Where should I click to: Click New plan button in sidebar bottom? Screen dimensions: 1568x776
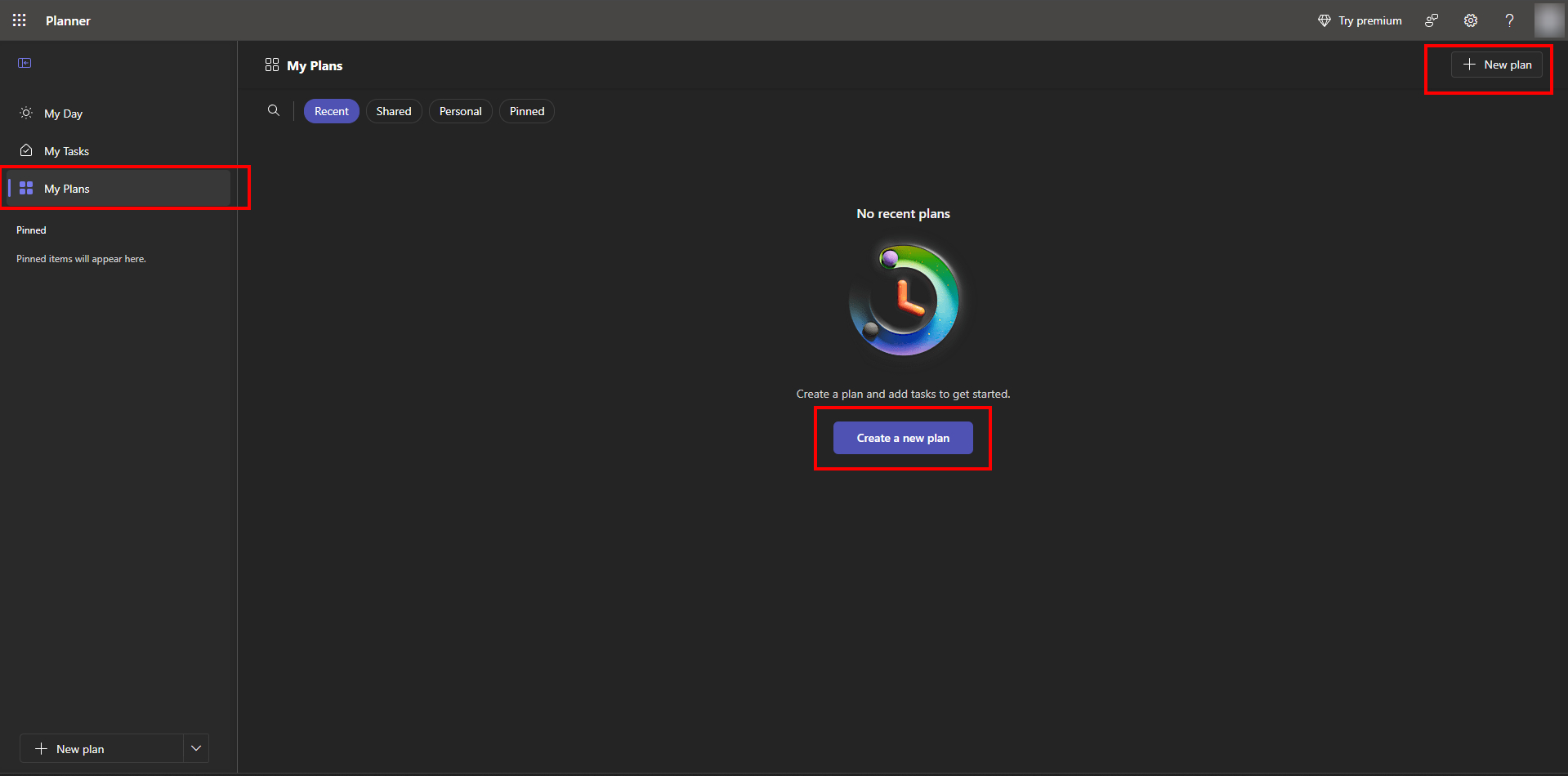101,749
